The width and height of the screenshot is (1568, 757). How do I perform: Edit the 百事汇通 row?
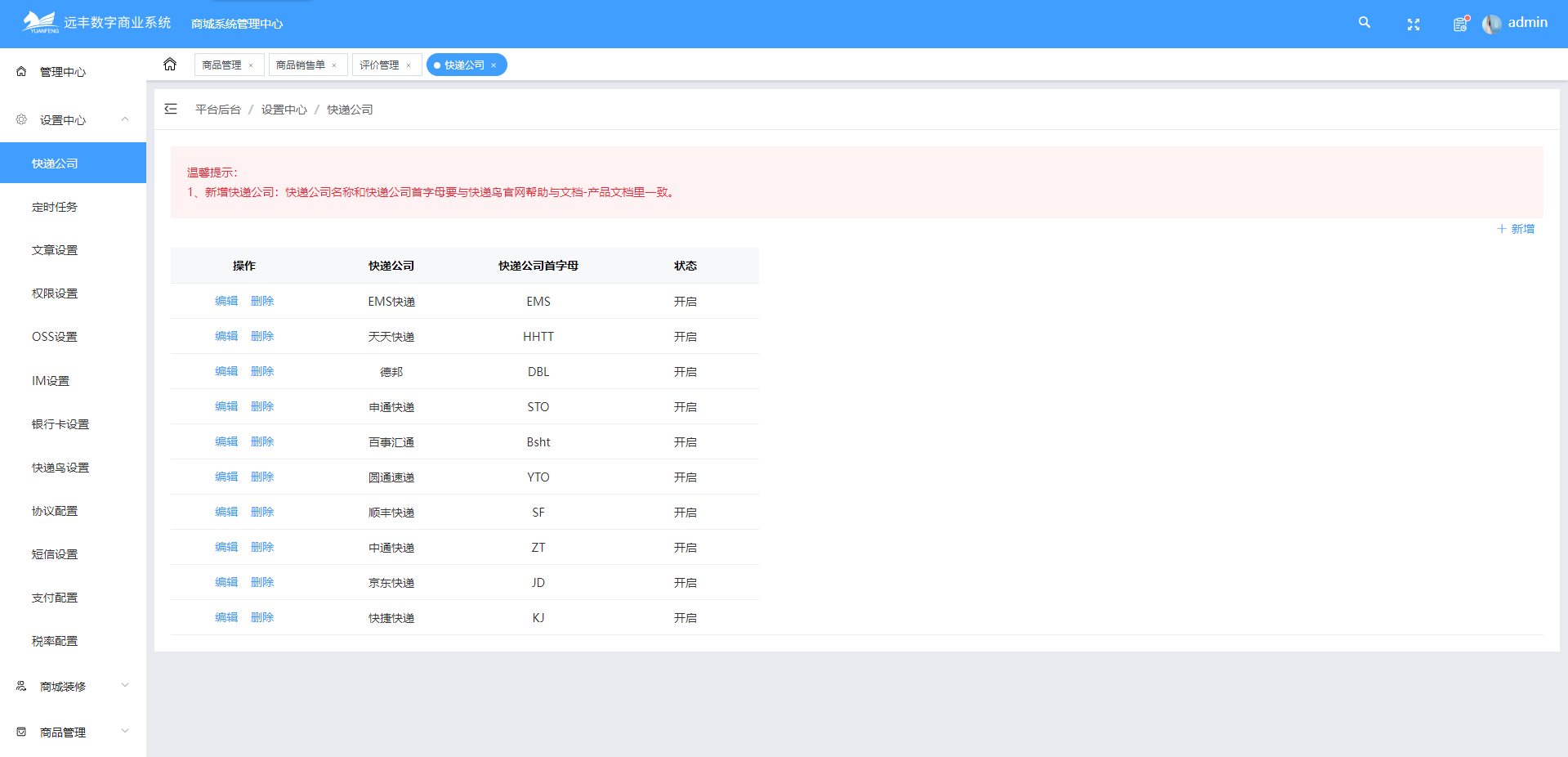[x=226, y=441]
